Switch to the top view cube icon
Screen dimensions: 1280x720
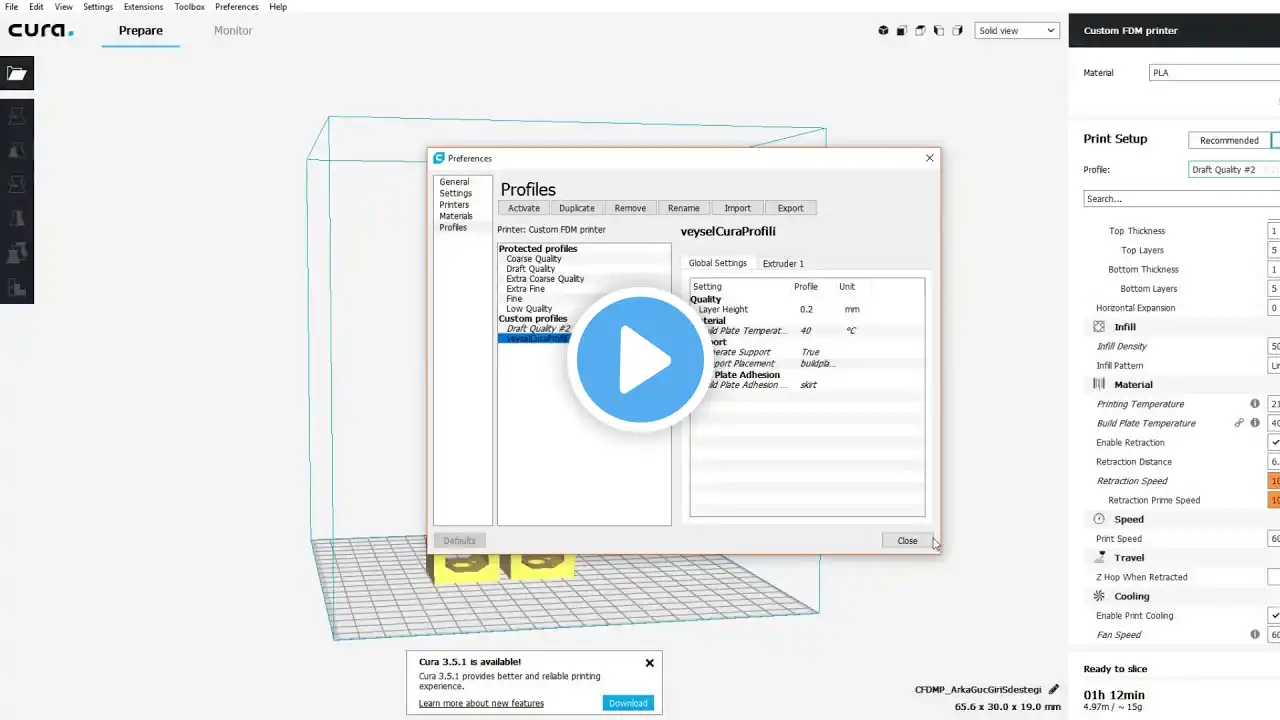(920, 31)
